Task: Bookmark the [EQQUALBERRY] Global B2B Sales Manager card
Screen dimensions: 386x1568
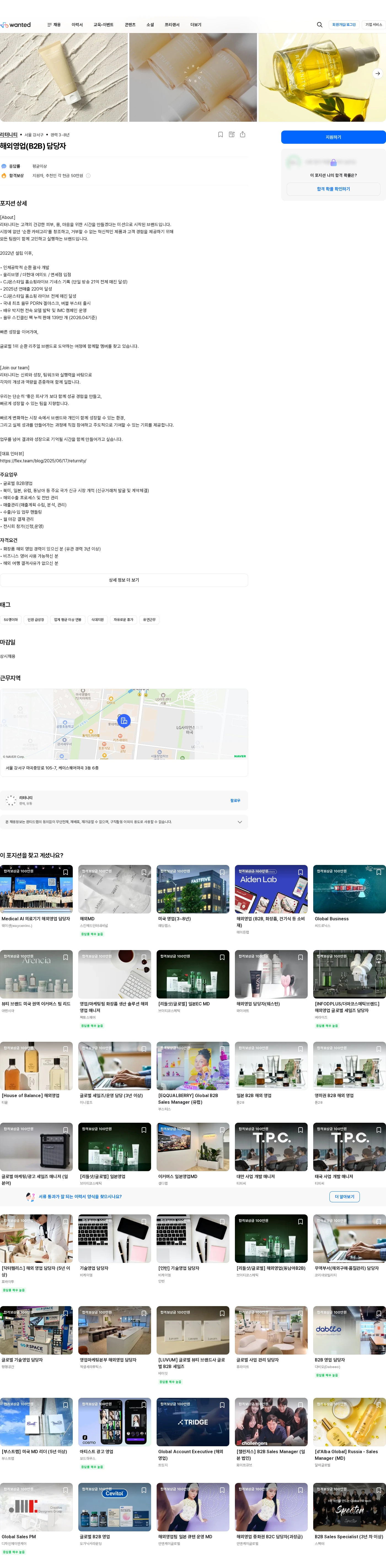Action: 223,1049
